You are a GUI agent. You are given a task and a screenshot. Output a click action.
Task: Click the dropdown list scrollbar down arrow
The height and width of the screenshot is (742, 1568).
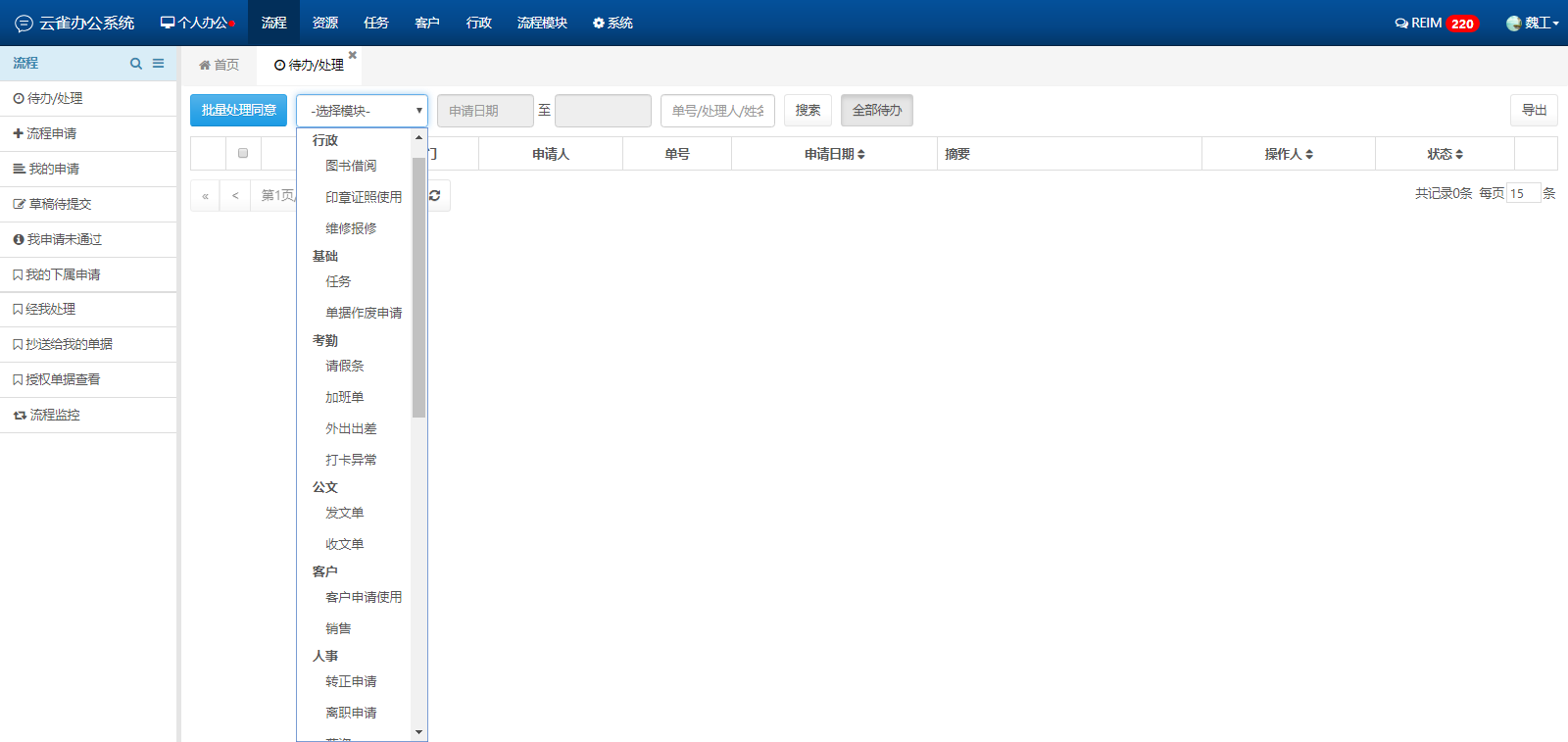tap(419, 732)
